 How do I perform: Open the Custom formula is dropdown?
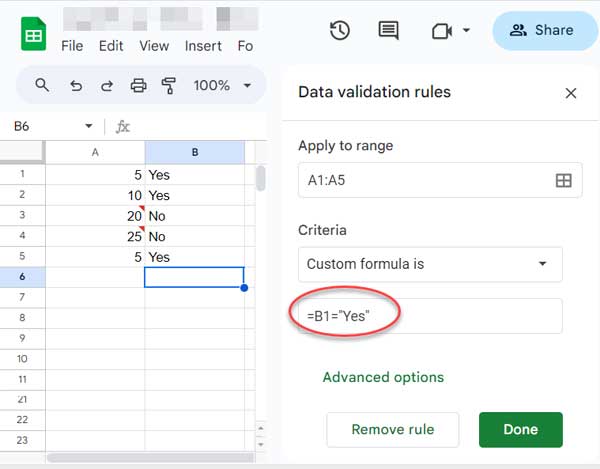(430, 264)
